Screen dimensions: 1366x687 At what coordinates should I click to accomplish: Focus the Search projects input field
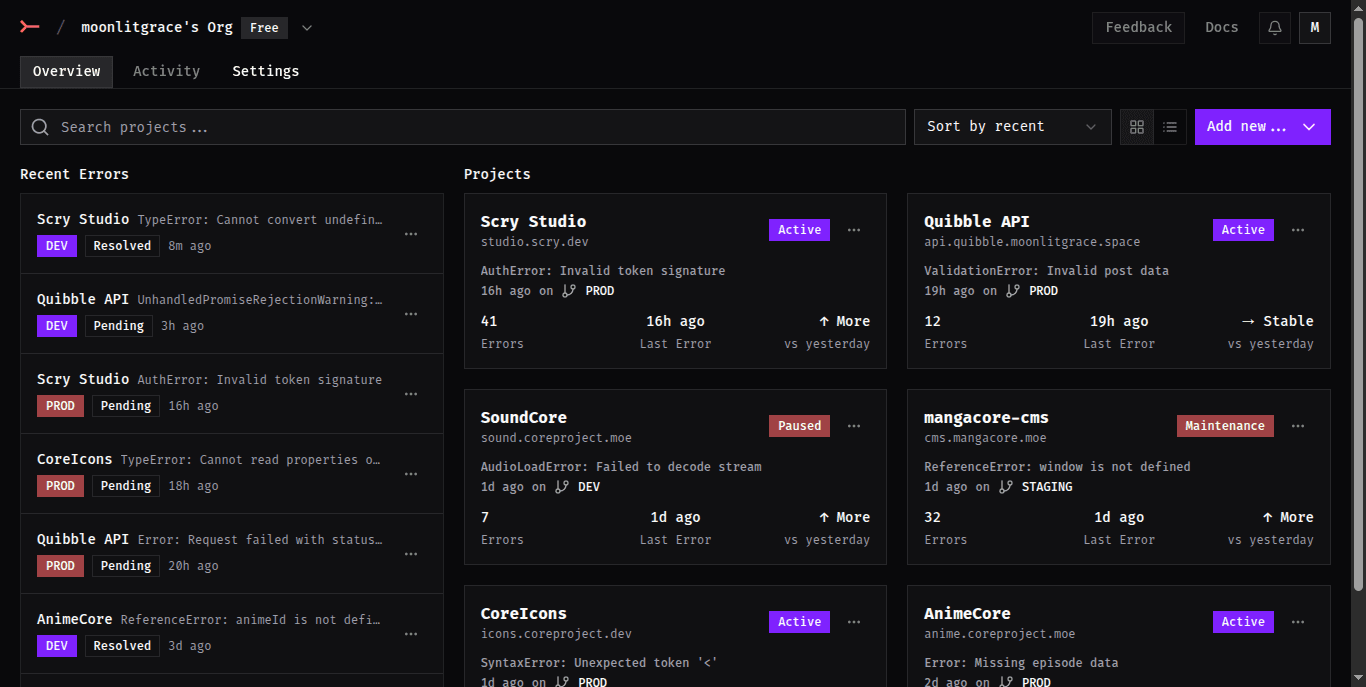click(462, 127)
